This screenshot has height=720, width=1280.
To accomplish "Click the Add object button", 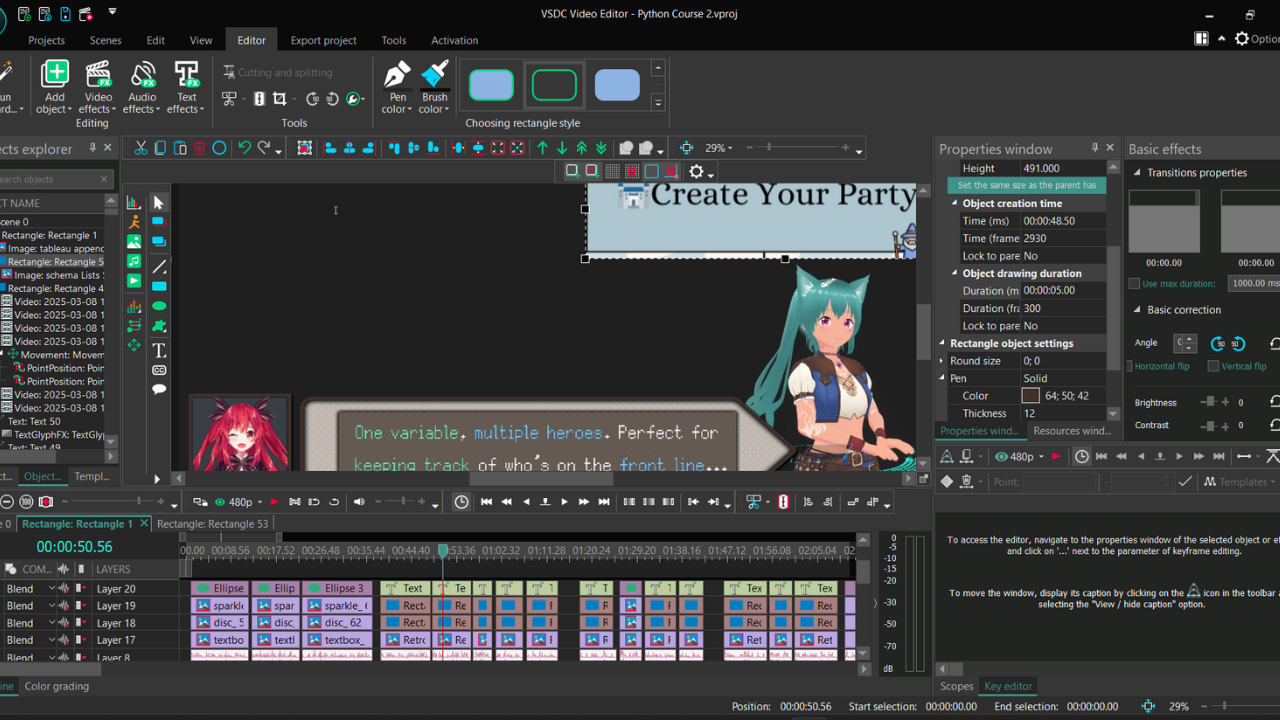I will point(55,86).
